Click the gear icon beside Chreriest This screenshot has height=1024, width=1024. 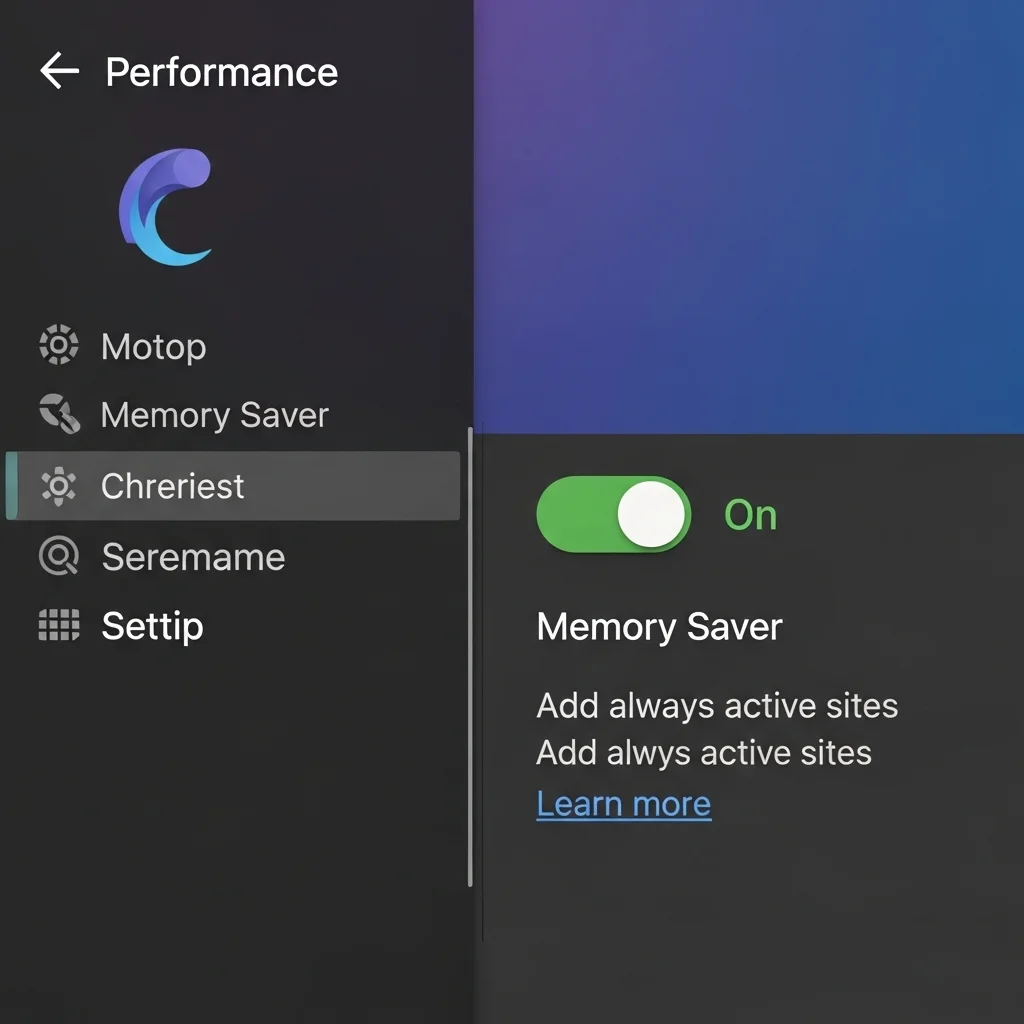point(58,486)
